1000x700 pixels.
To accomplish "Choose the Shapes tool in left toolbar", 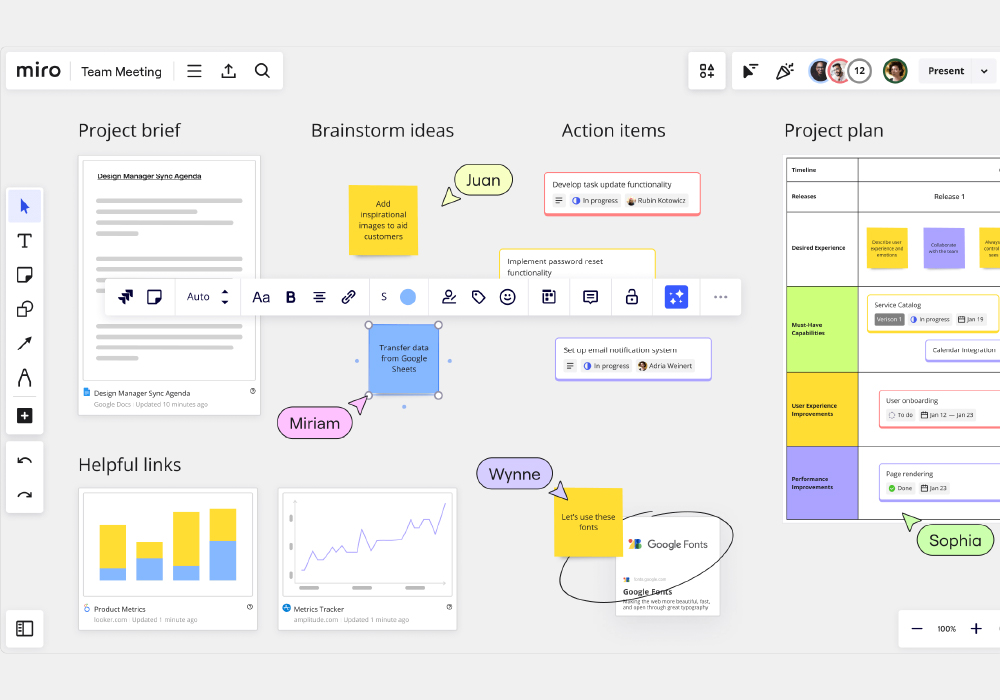I will click(25, 309).
